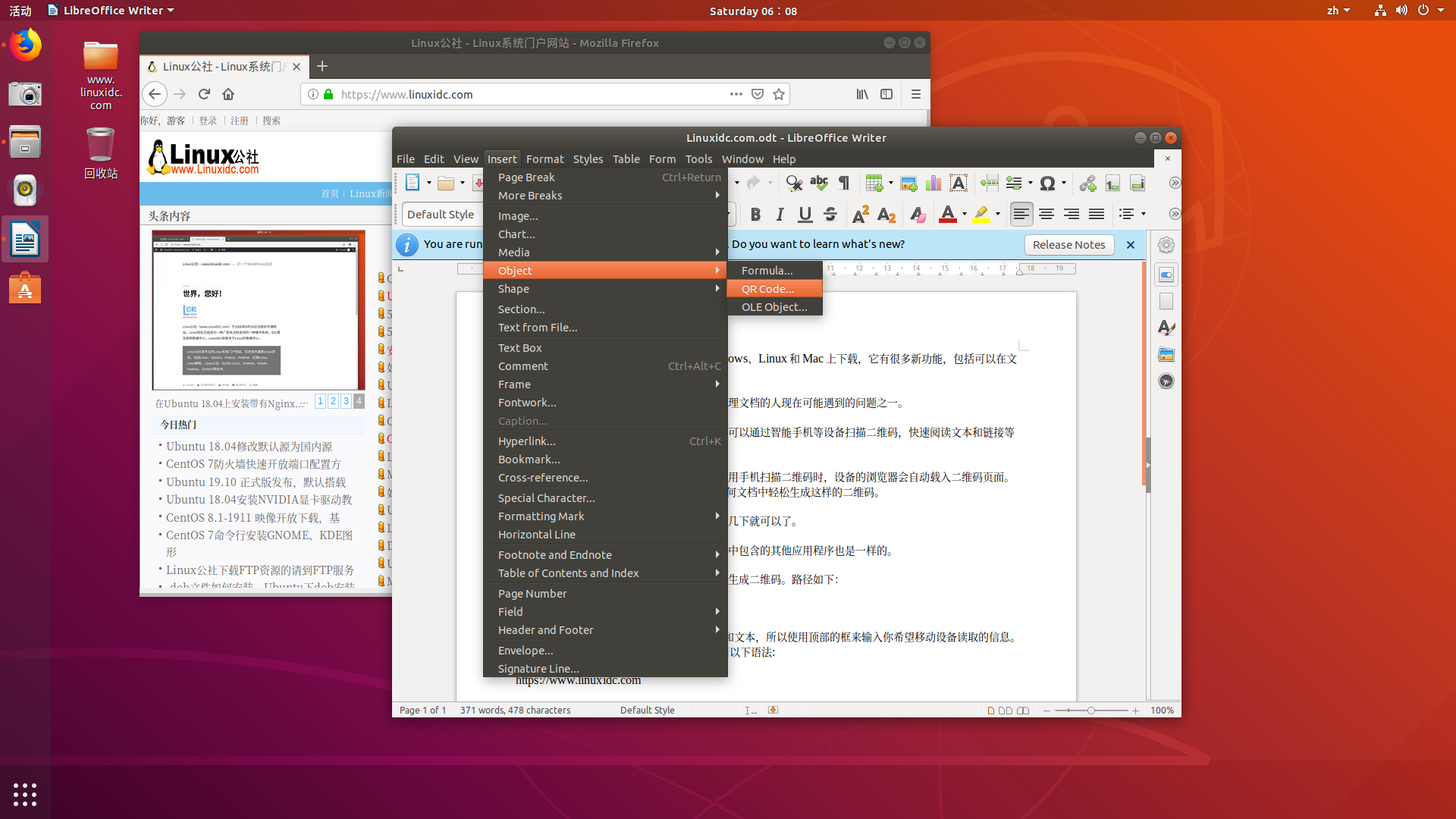This screenshot has height=819, width=1456.
Task: Click the Firefox URL address bar
Action: [531, 94]
